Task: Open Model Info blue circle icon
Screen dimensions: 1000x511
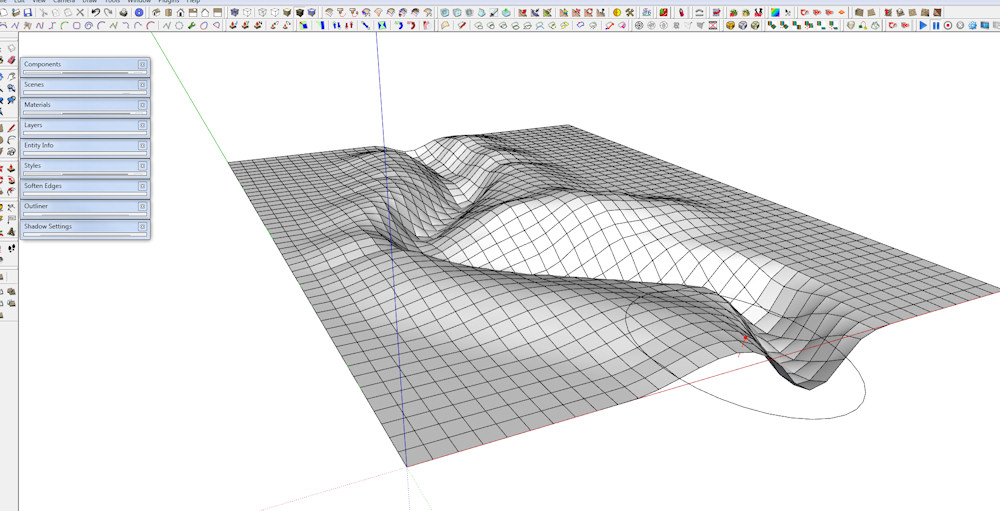Action: point(139,12)
